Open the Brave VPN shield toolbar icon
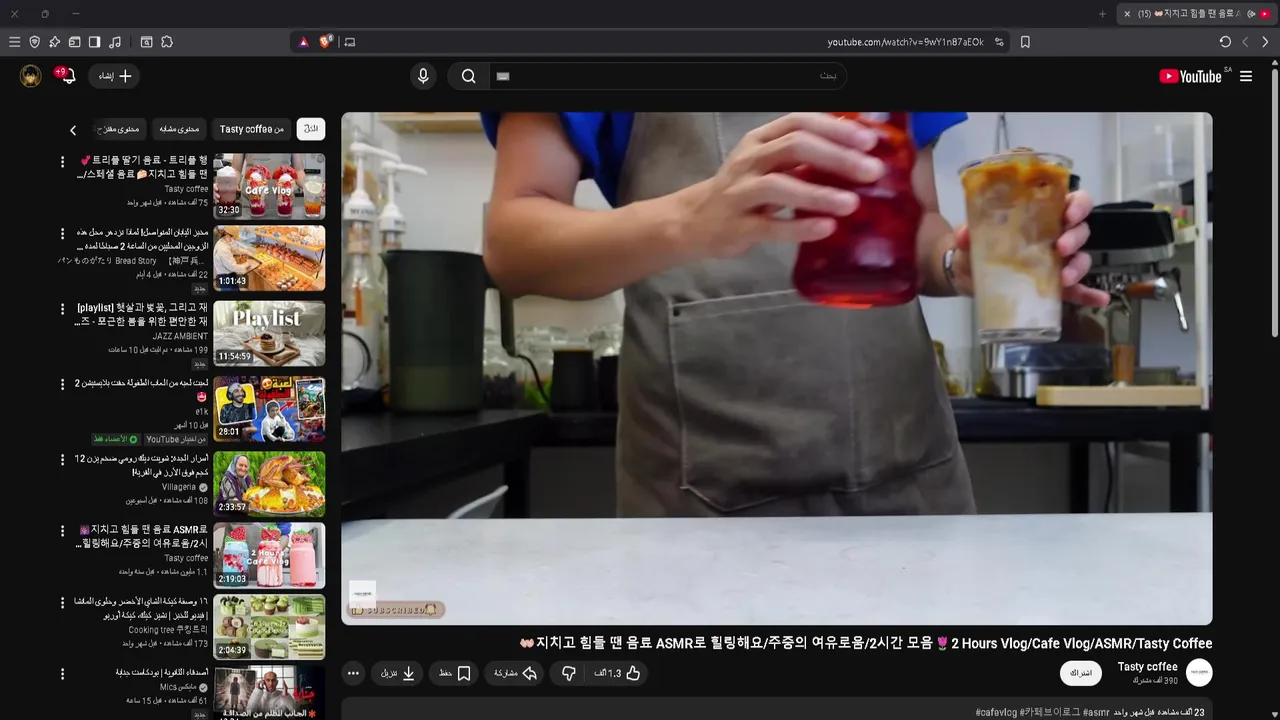The width and height of the screenshot is (1280, 720). [x=34, y=42]
